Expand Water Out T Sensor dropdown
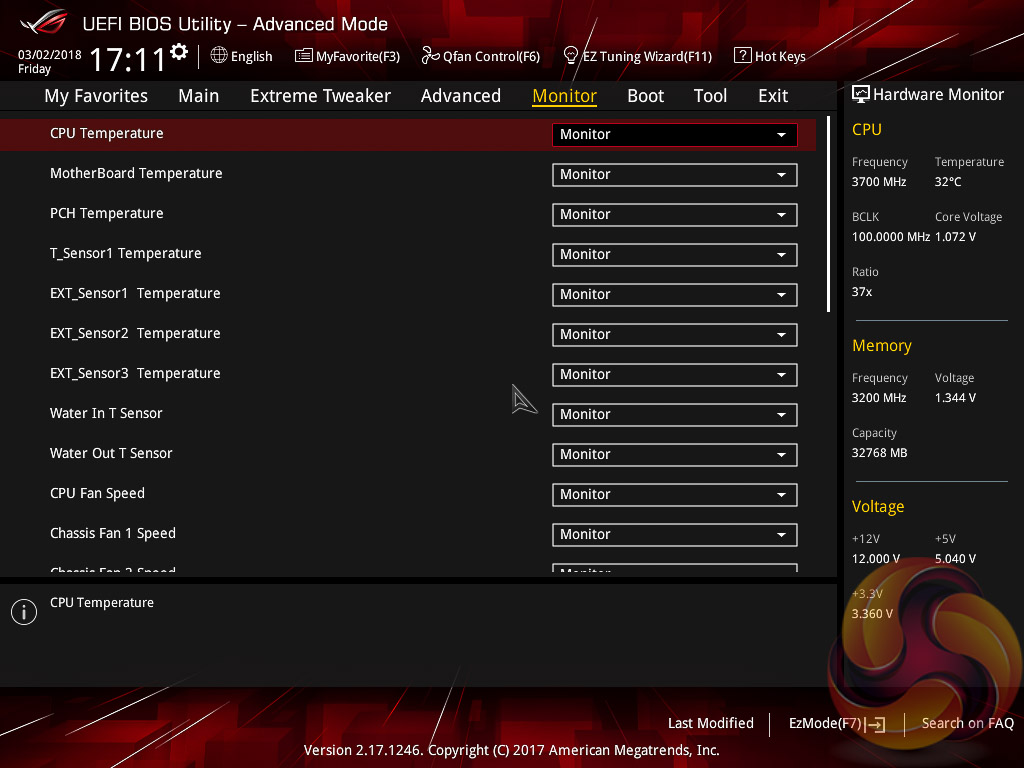Viewport: 1024px width, 768px height. 675,455
